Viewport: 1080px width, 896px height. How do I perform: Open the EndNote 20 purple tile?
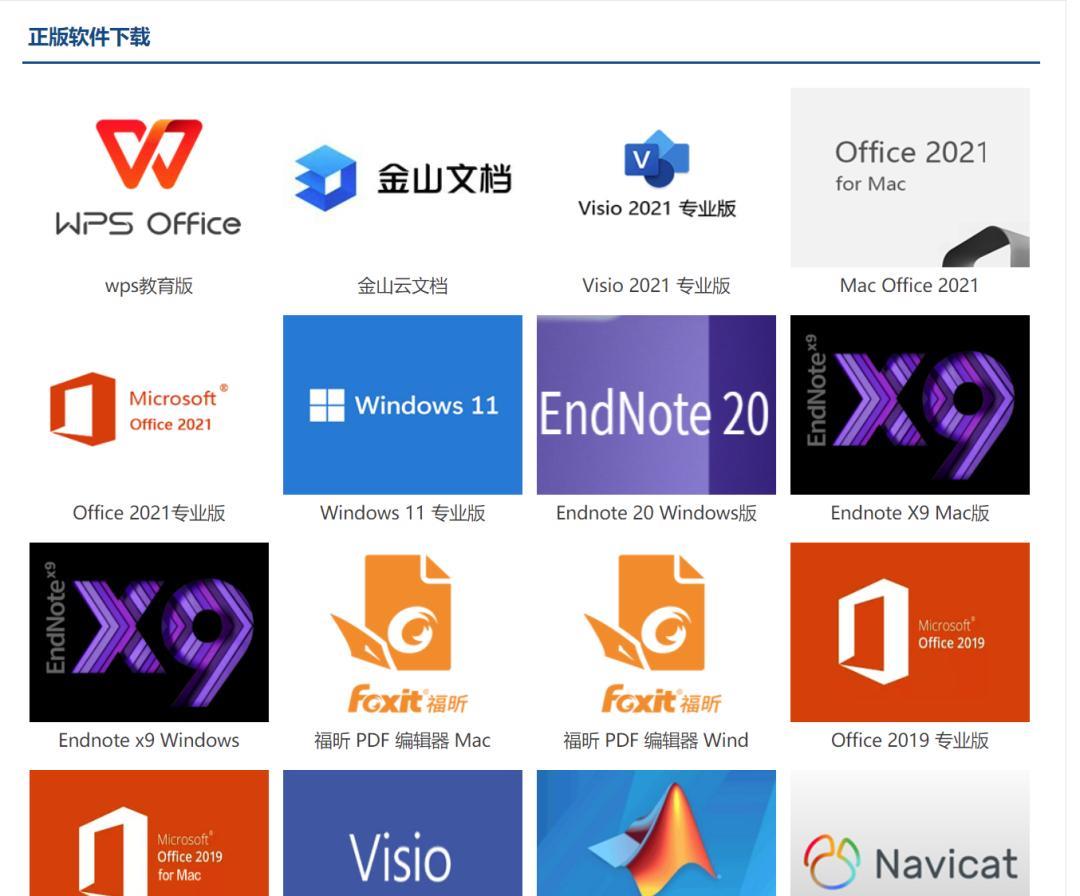click(x=656, y=405)
